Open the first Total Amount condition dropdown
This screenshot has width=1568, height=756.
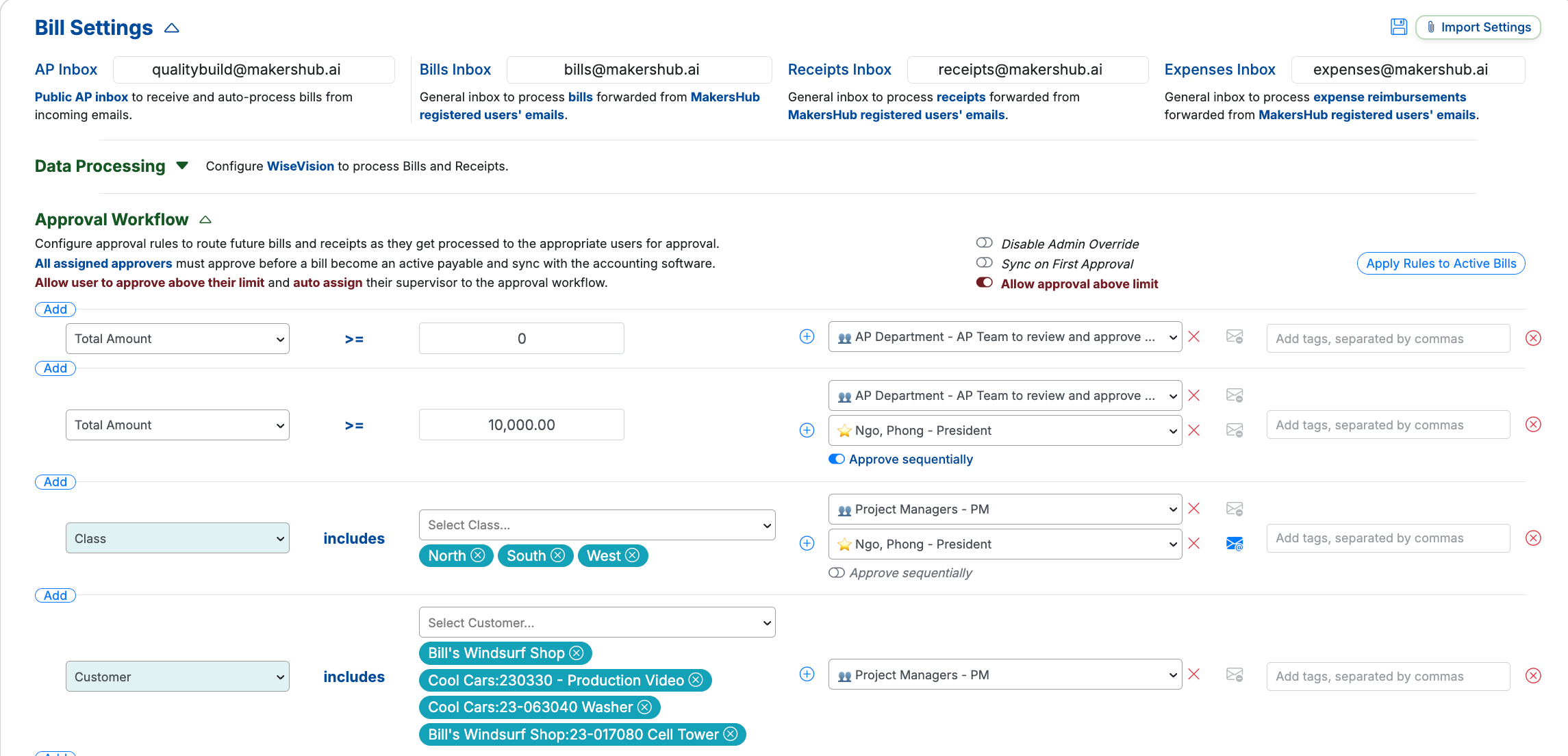(x=177, y=338)
